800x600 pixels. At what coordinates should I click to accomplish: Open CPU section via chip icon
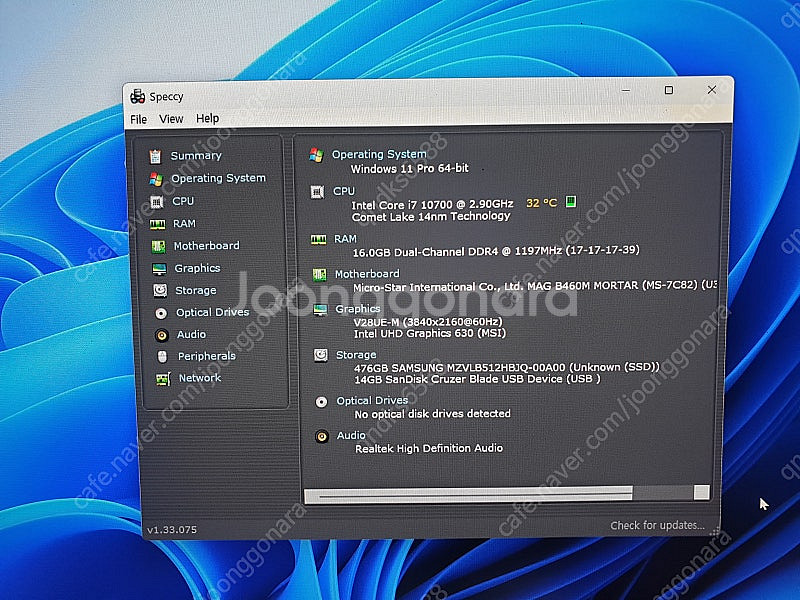(157, 201)
